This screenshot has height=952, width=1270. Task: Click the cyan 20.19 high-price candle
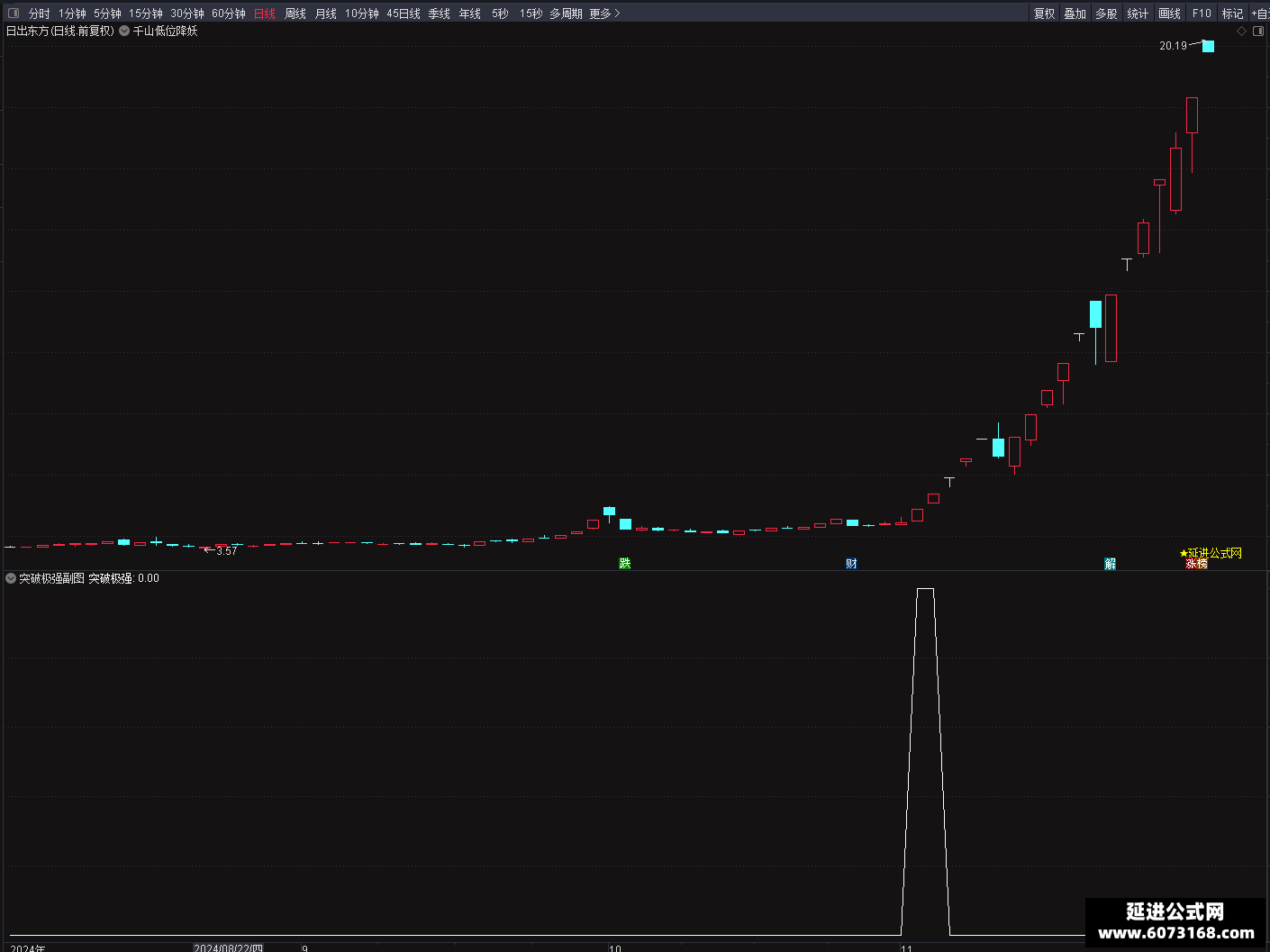pyautogui.click(x=1208, y=46)
